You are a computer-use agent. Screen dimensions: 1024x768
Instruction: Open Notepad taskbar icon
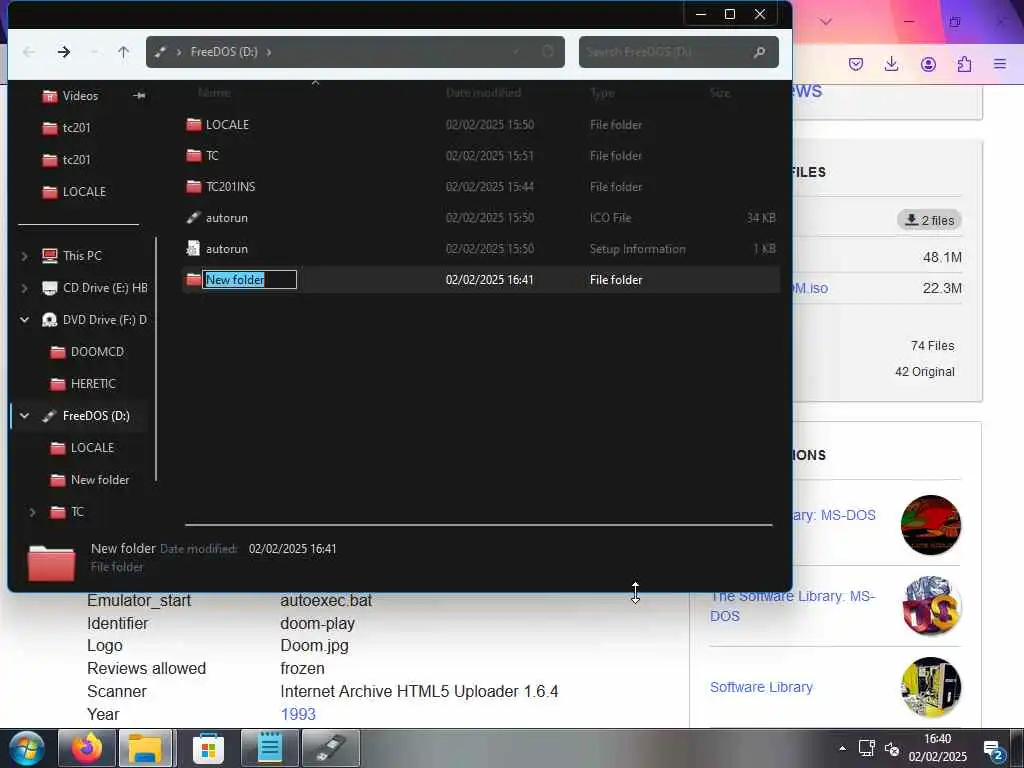(270, 748)
